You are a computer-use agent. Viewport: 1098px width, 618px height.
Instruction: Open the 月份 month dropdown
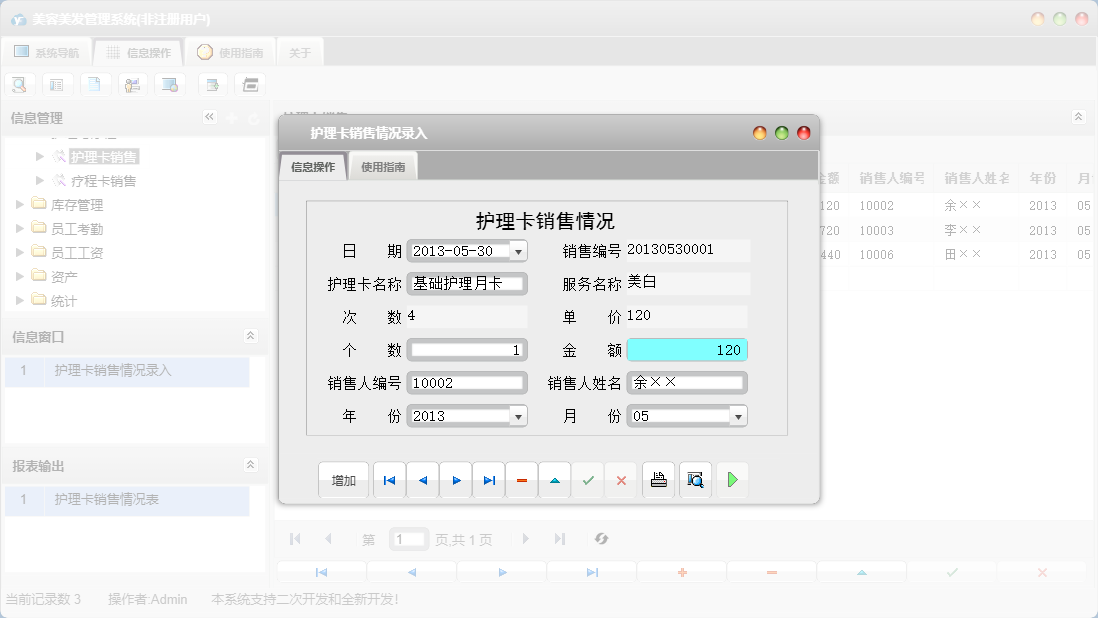coord(736,415)
